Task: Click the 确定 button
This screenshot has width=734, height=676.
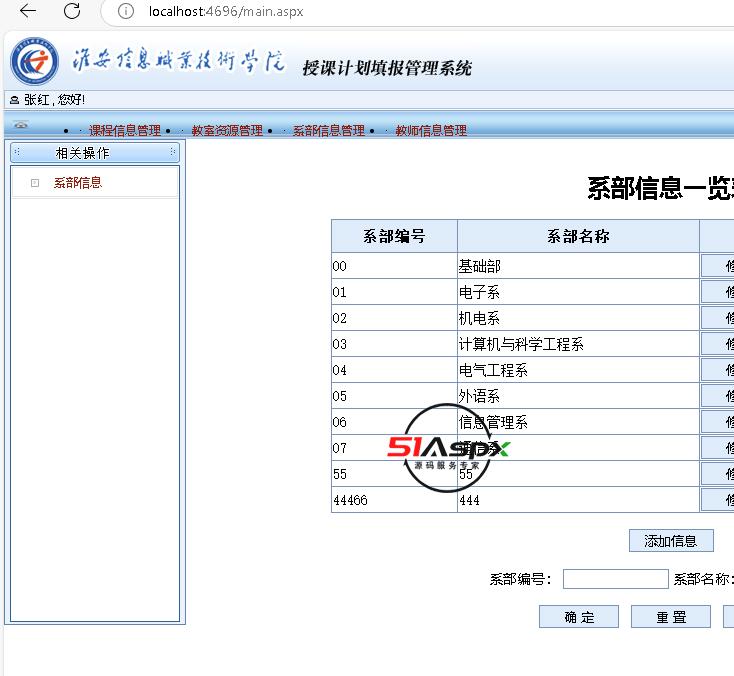Action: point(579,617)
